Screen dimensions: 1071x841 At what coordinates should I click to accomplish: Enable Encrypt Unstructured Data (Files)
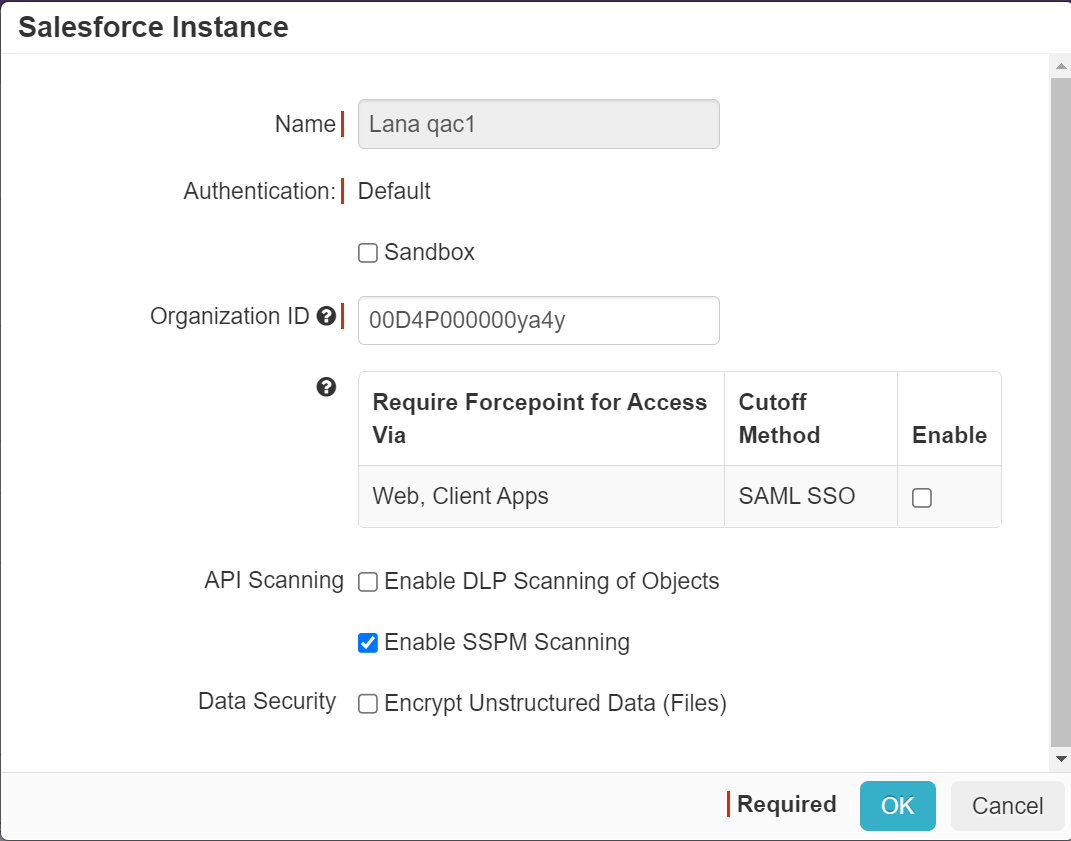tap(367, 704)
